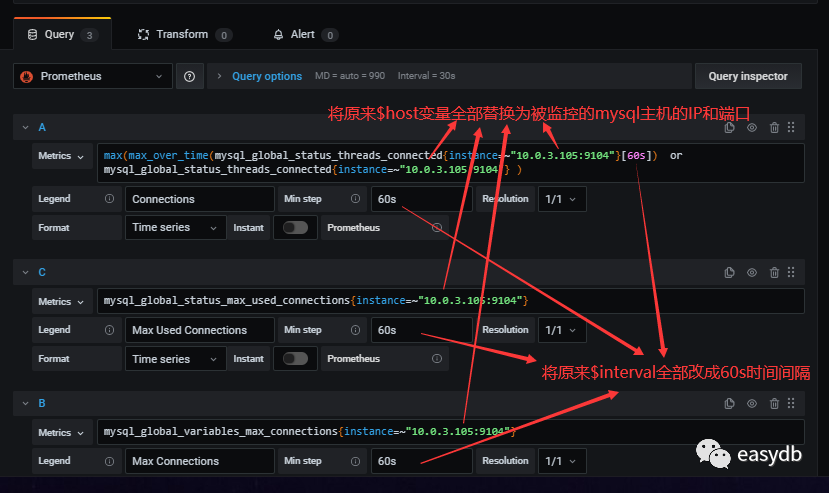Hide query A with eye icon
The image size is (829, 493).
pyautogui.click(x=752, y=128)
